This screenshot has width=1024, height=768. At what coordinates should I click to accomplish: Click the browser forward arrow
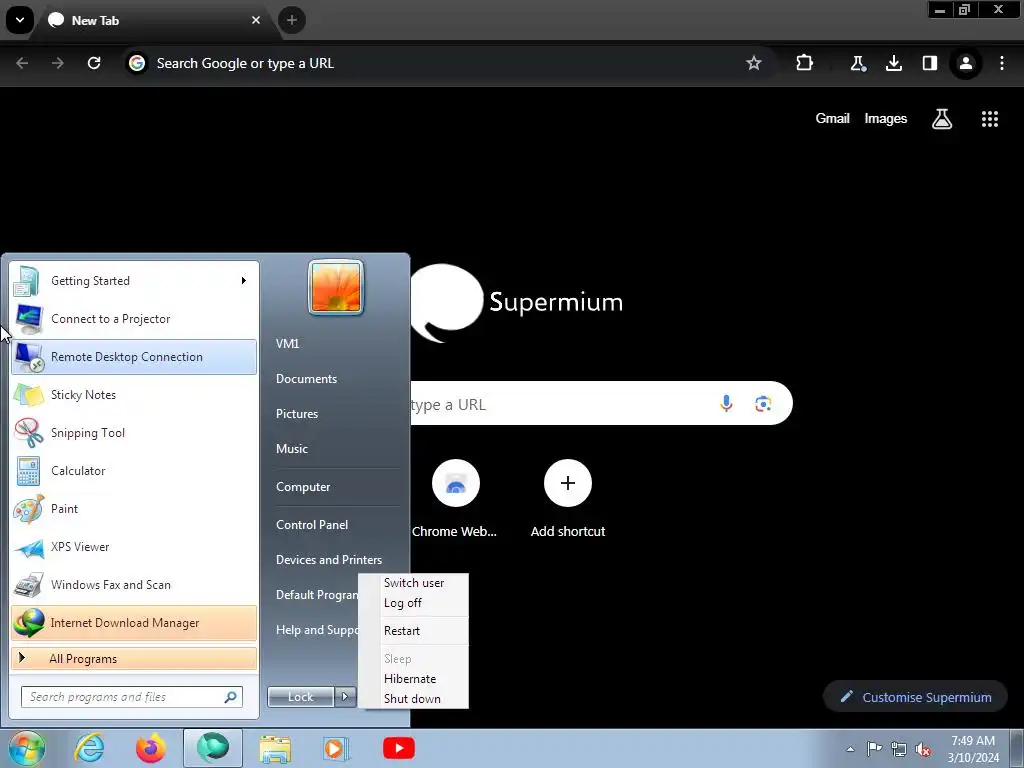[57, 63]
